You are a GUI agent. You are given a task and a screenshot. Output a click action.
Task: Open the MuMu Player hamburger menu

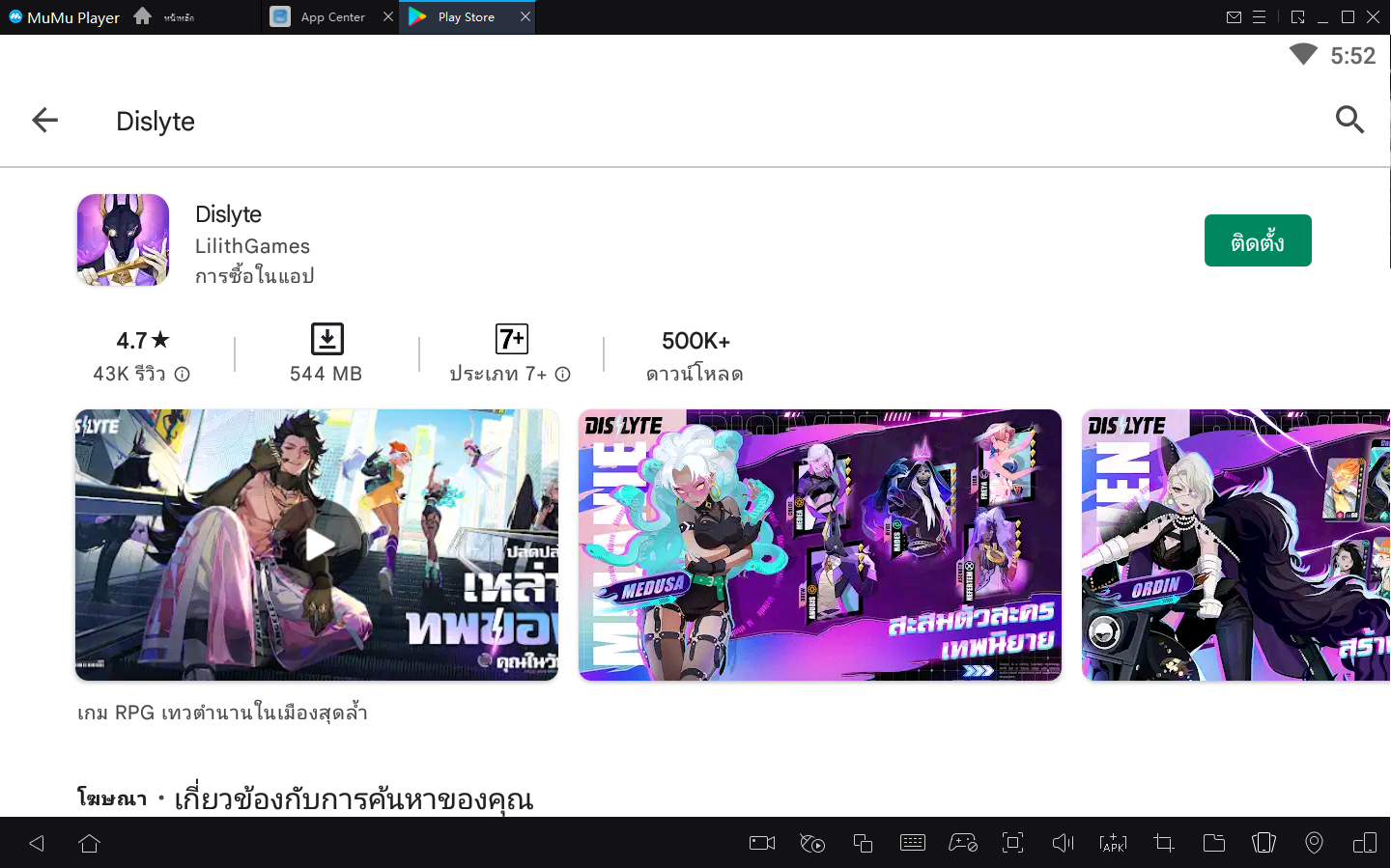[x=1260, y=17]
